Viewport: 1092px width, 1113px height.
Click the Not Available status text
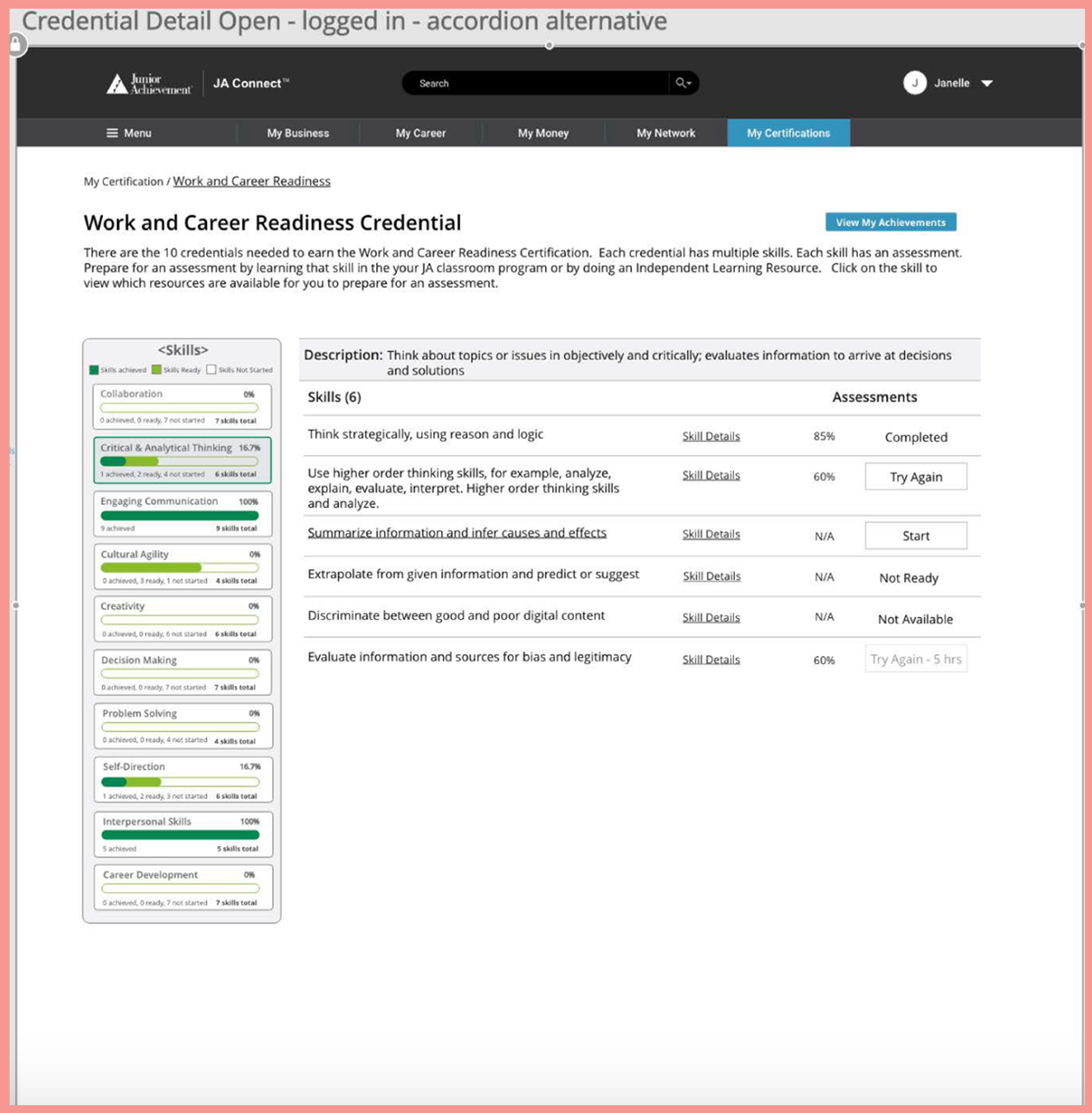[915, 619]
